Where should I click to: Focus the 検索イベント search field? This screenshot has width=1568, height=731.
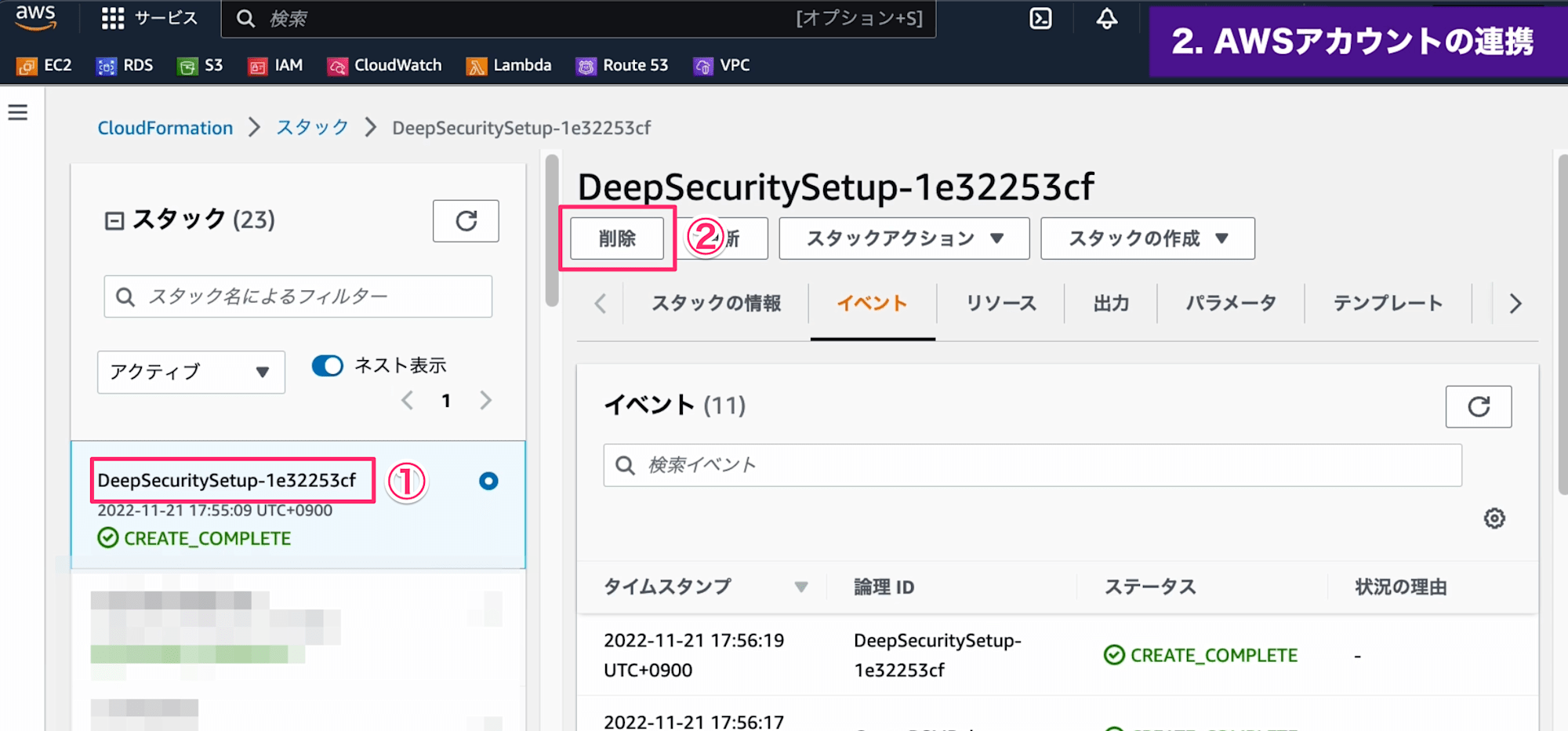tap(1033, 465)
